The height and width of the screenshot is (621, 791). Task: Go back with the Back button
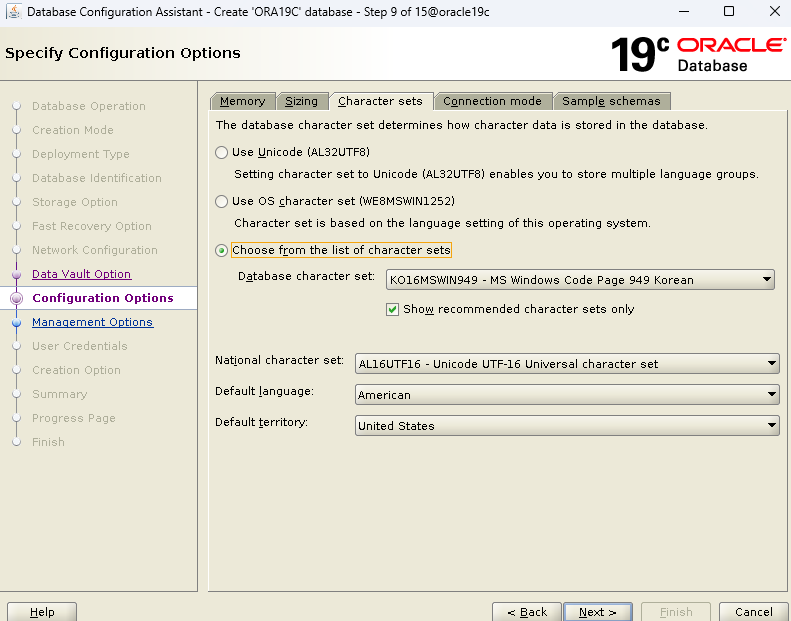point(527,612)
